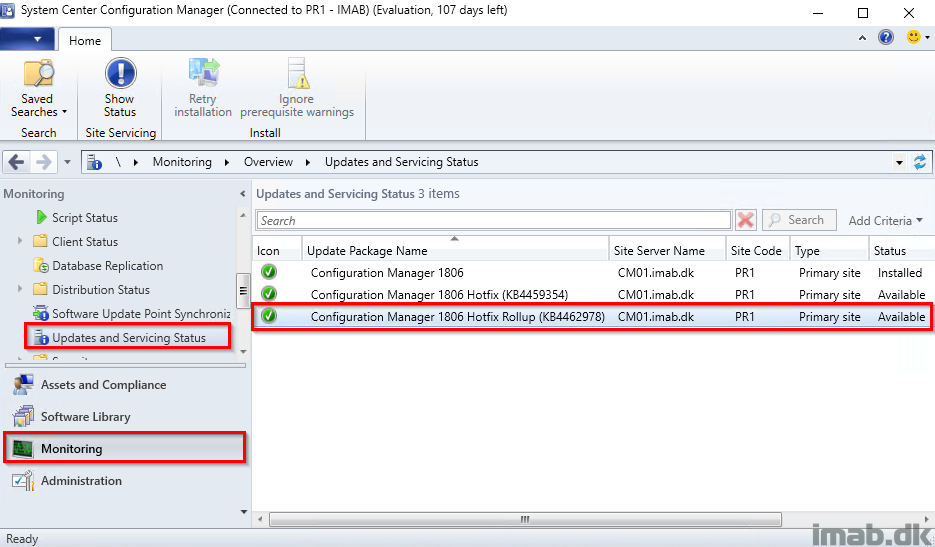Open the Add Criteria dropdown
935x547 pixels.
[886, 220]
